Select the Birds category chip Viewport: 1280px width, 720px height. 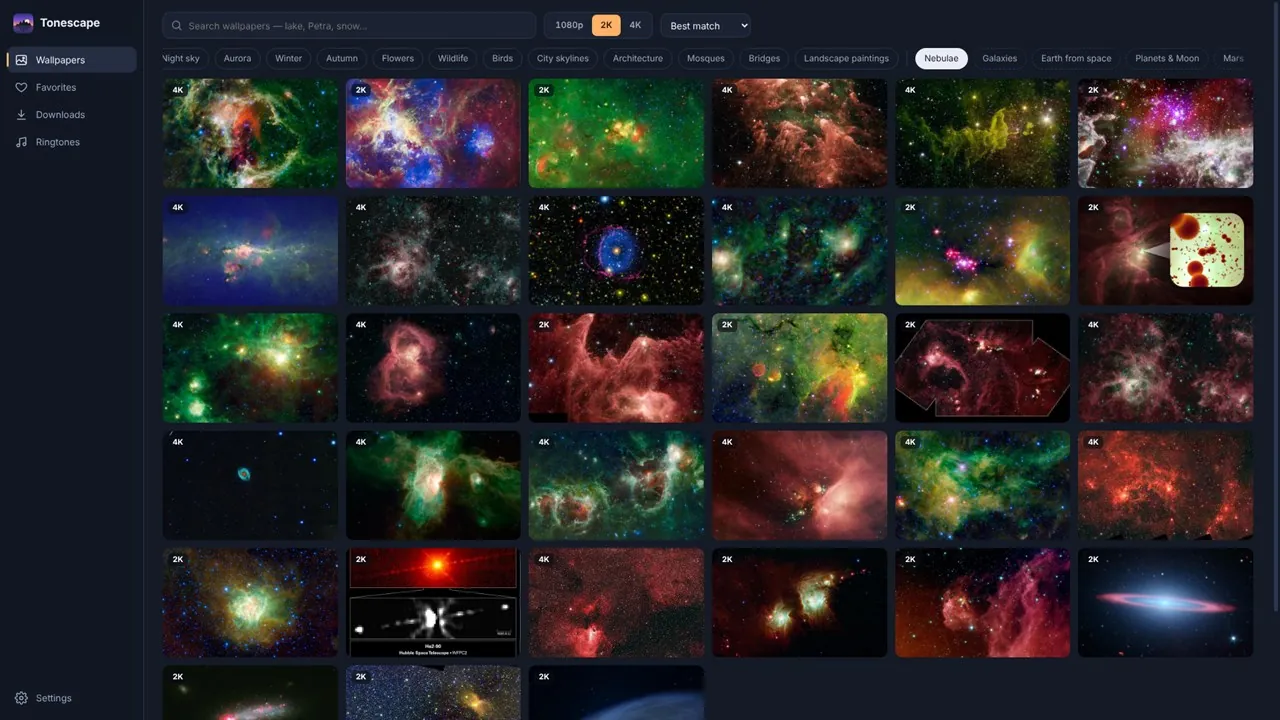click(x=503, y=58)
